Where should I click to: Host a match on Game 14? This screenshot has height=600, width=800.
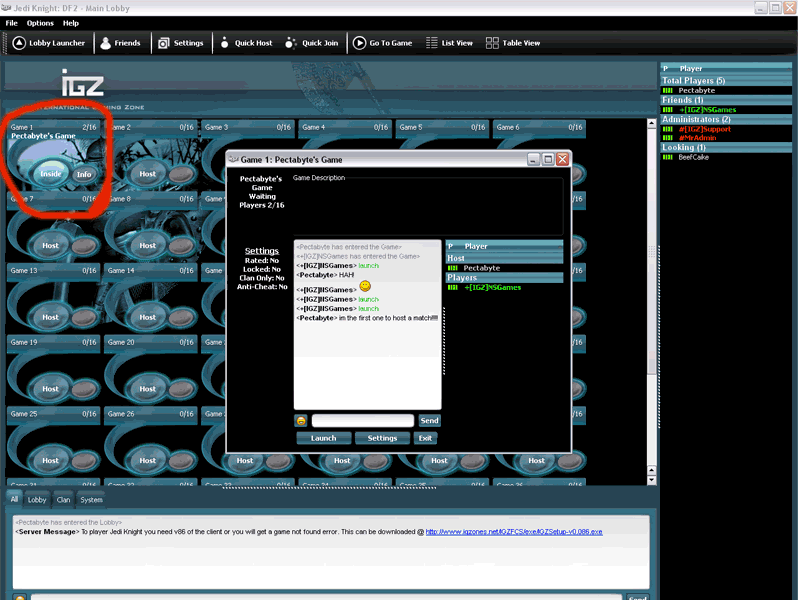click(x=147, y=317)
